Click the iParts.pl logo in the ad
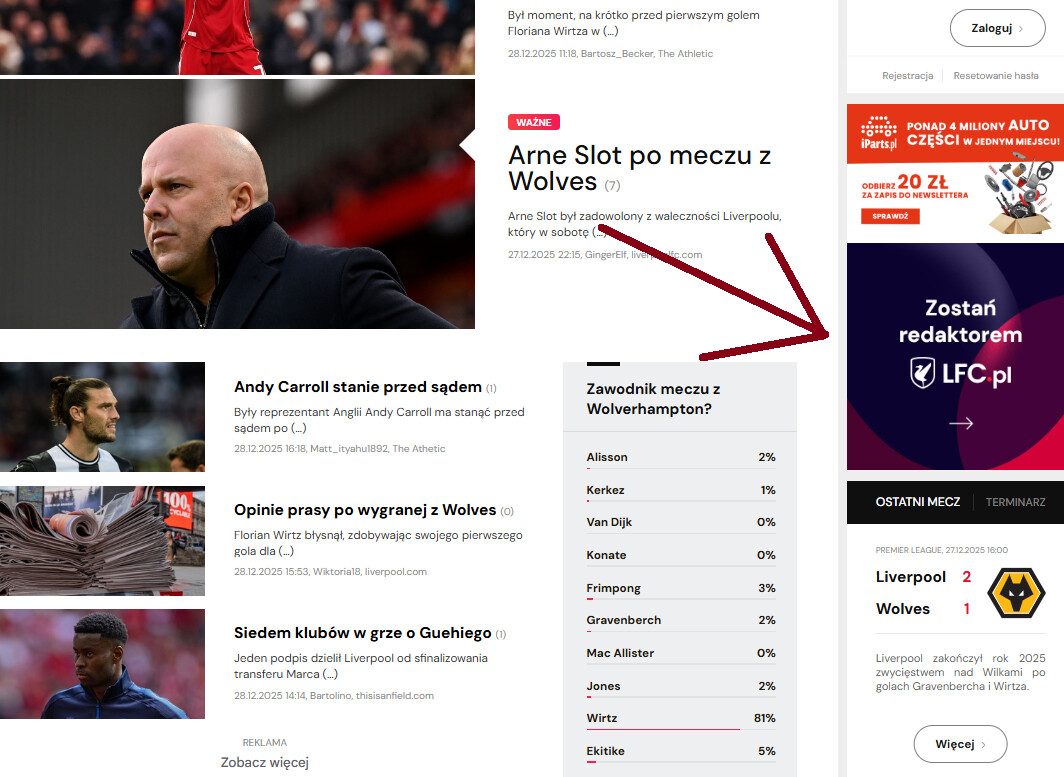 (879, 132)
